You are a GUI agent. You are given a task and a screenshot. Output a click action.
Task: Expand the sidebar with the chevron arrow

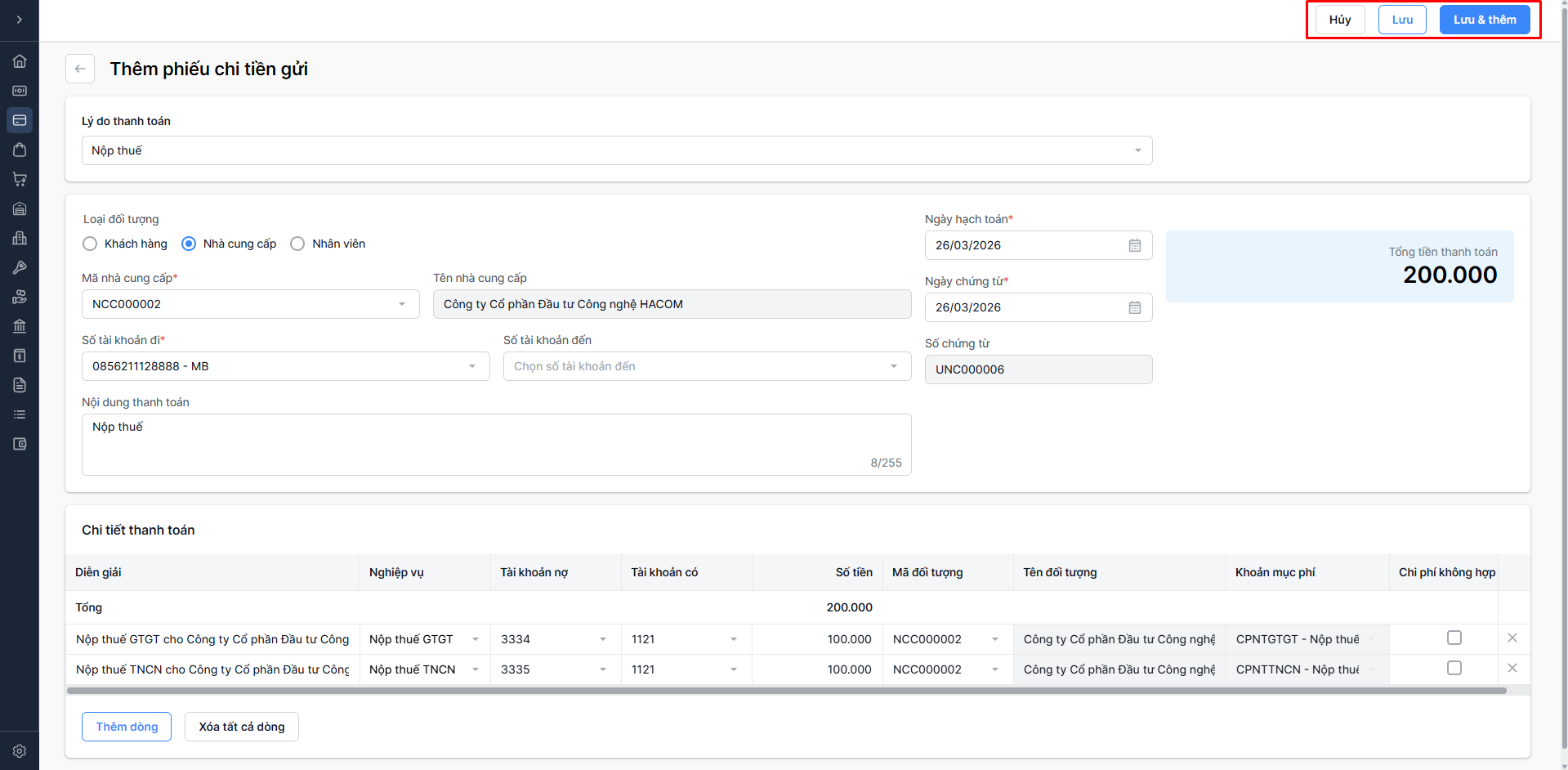(20, 20)
